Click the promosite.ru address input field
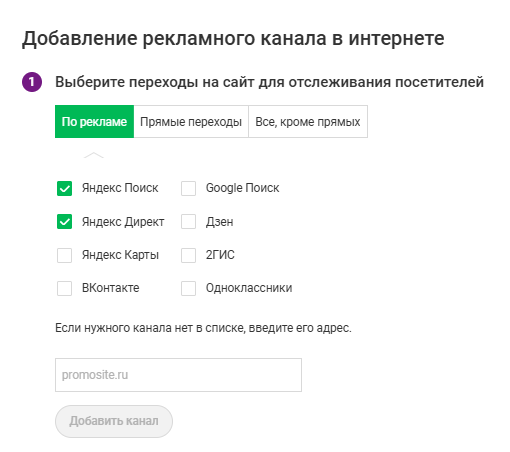The image size is (510, 452). click(x=178, y=375)
